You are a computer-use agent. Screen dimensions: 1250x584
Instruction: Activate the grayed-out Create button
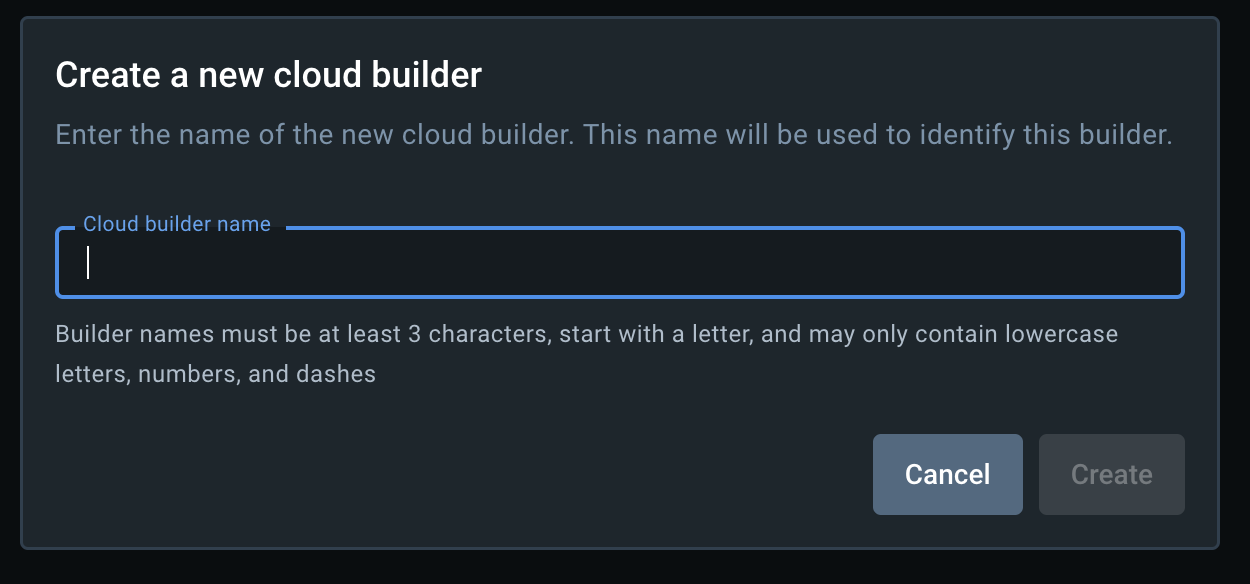point(1111,474)
